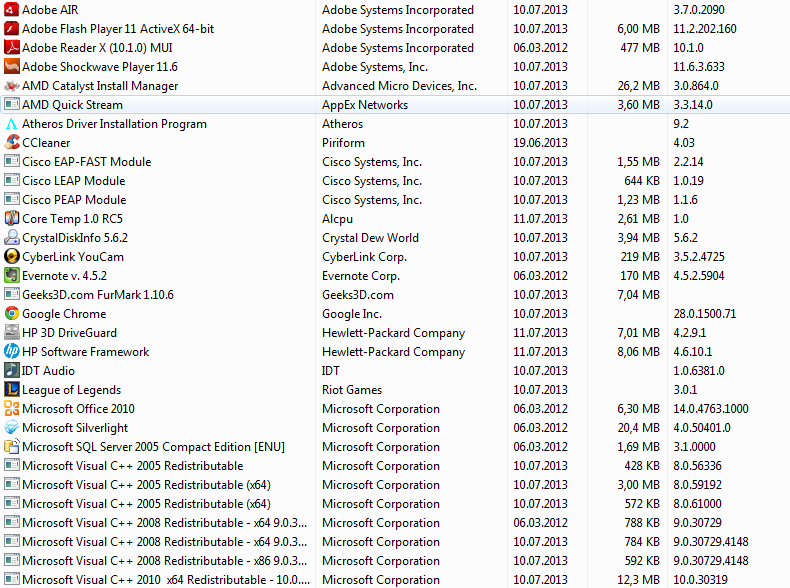
Task: Click the Evernote v. 4.5.2 icon
Action: point(12,276)
